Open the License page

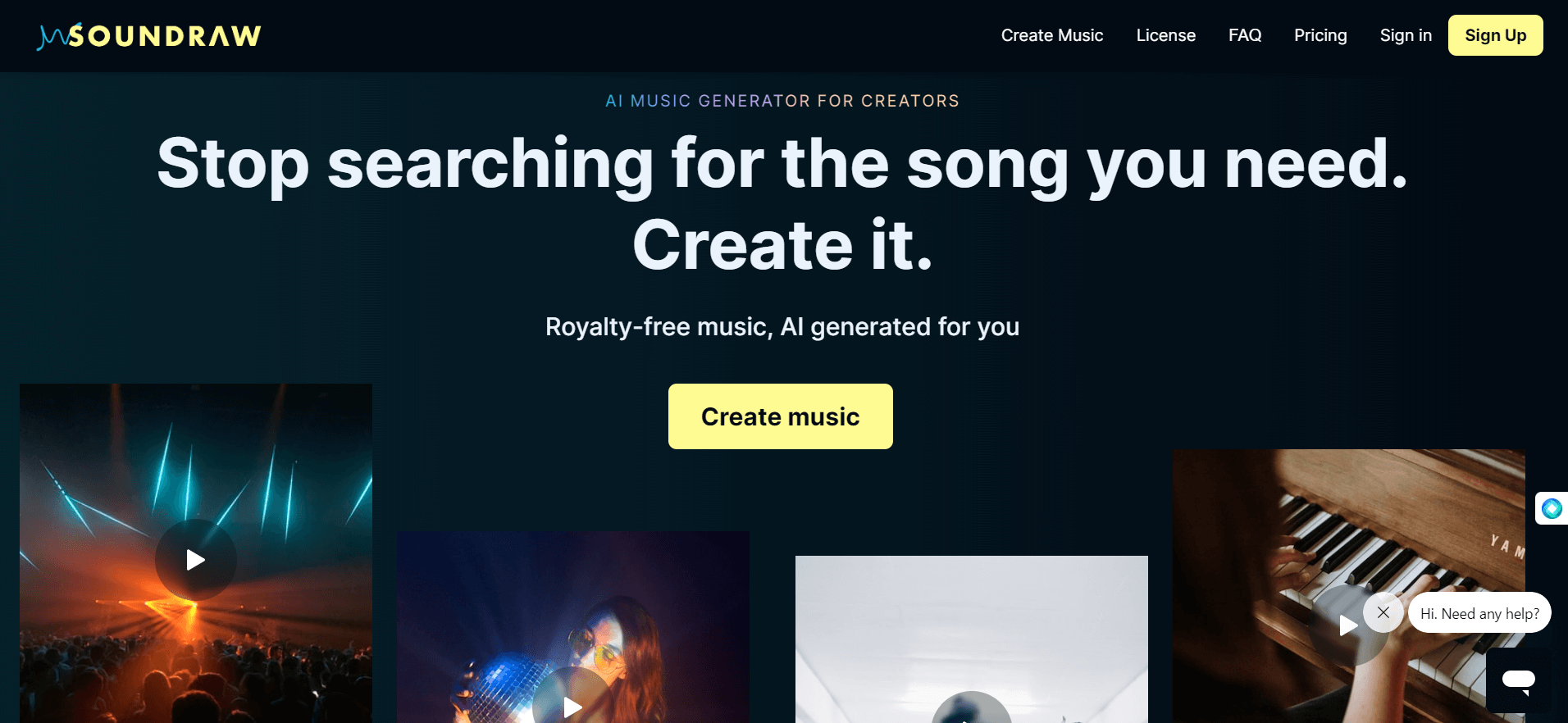(x=1165, y=35)
